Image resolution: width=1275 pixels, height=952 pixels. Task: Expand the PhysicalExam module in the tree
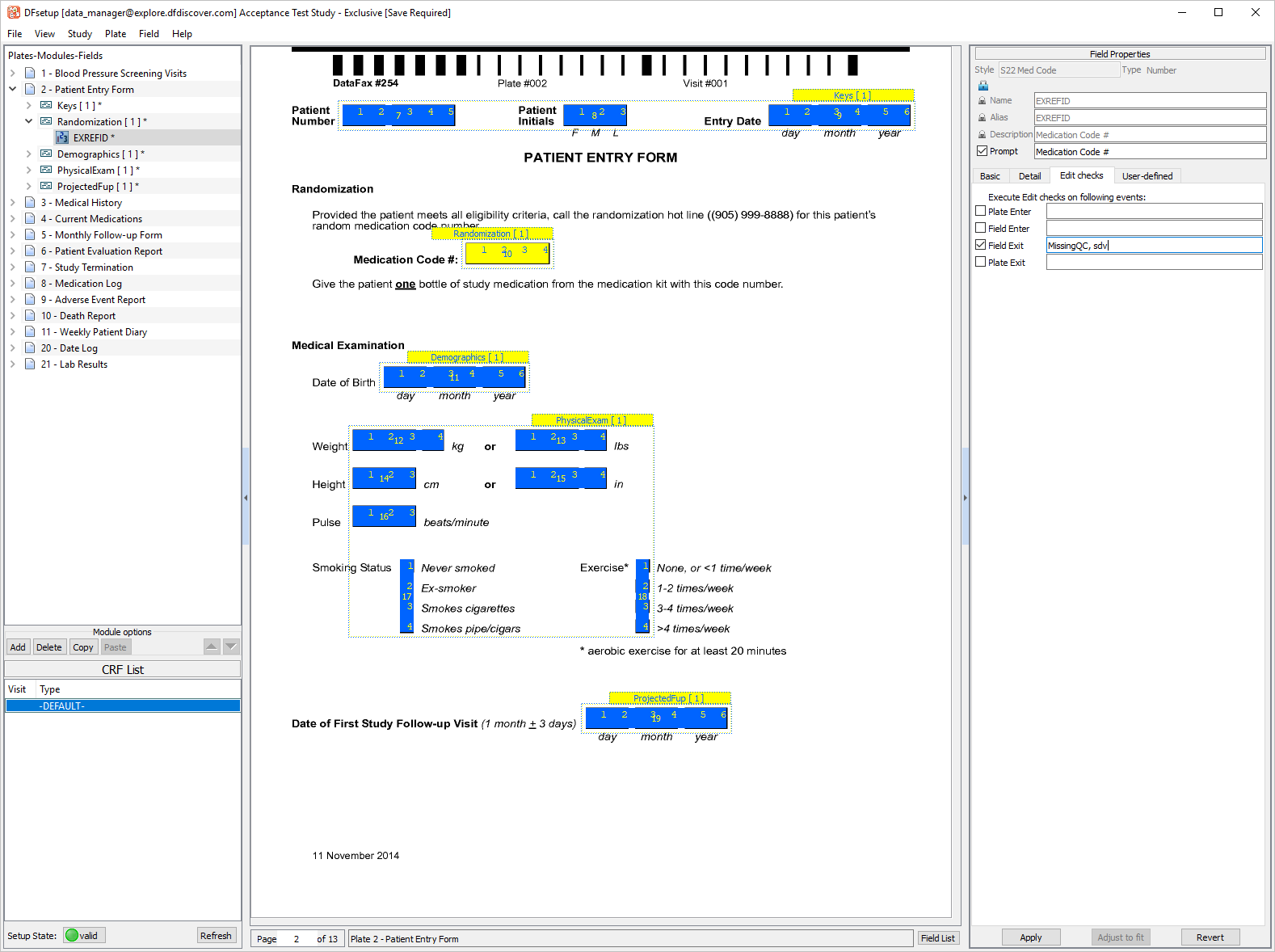point(29,171)
